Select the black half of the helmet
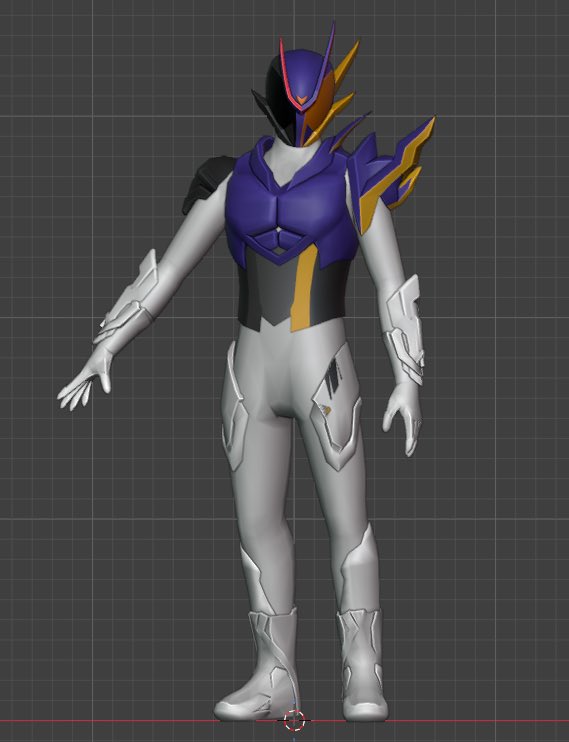 click(280, 104)
